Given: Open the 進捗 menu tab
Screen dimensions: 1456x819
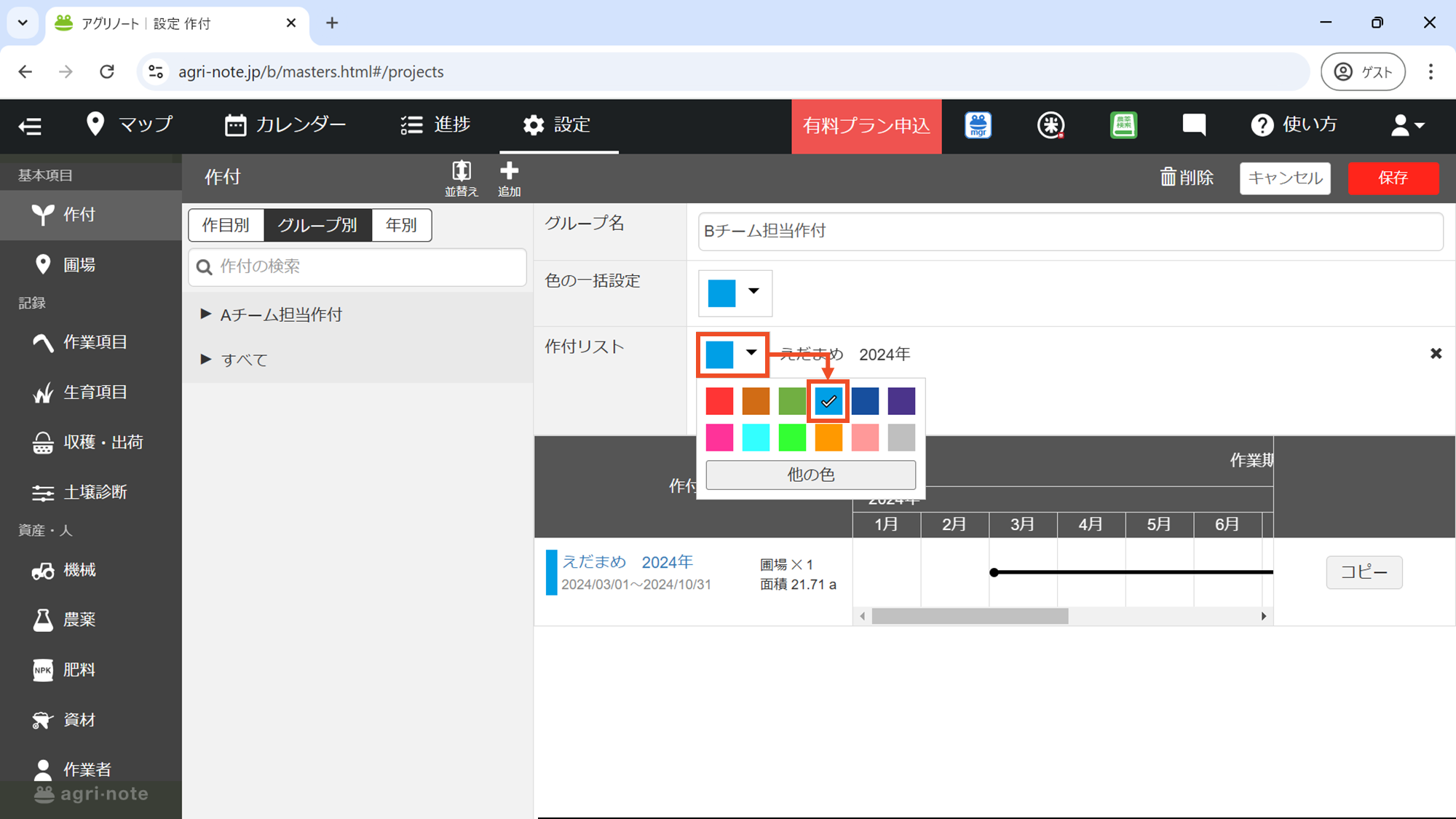Looking at the screenshot, I should 435,125.
